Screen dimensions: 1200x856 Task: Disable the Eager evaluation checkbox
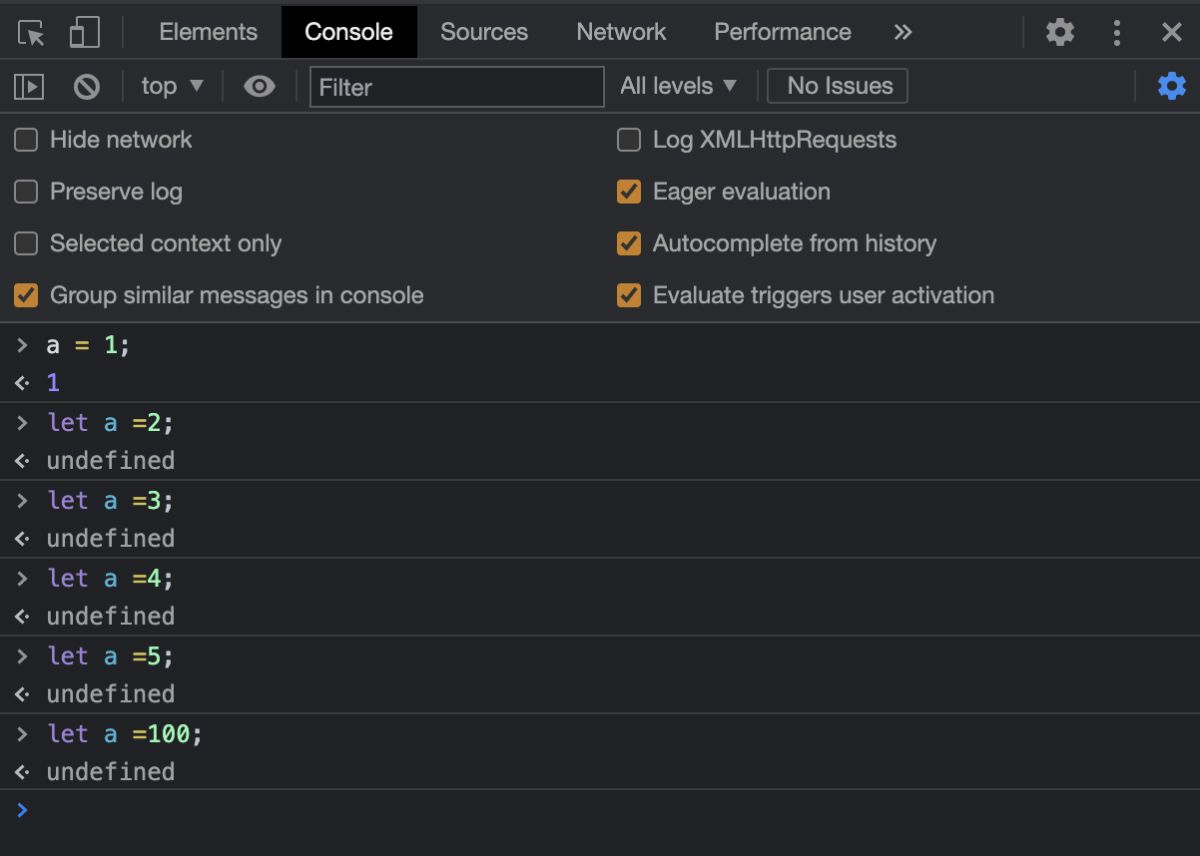tap(629, 192)
